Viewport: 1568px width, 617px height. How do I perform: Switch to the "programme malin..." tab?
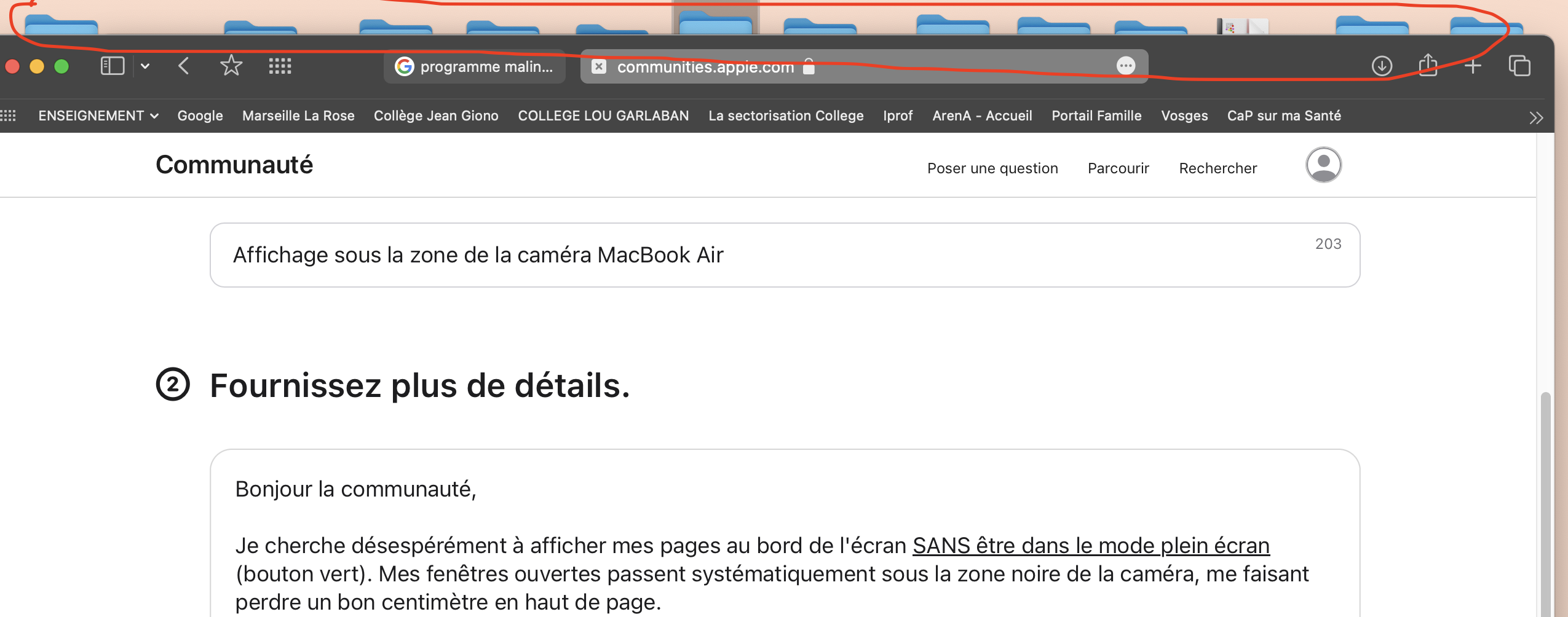pyautogui.click(x=475, y=66)
